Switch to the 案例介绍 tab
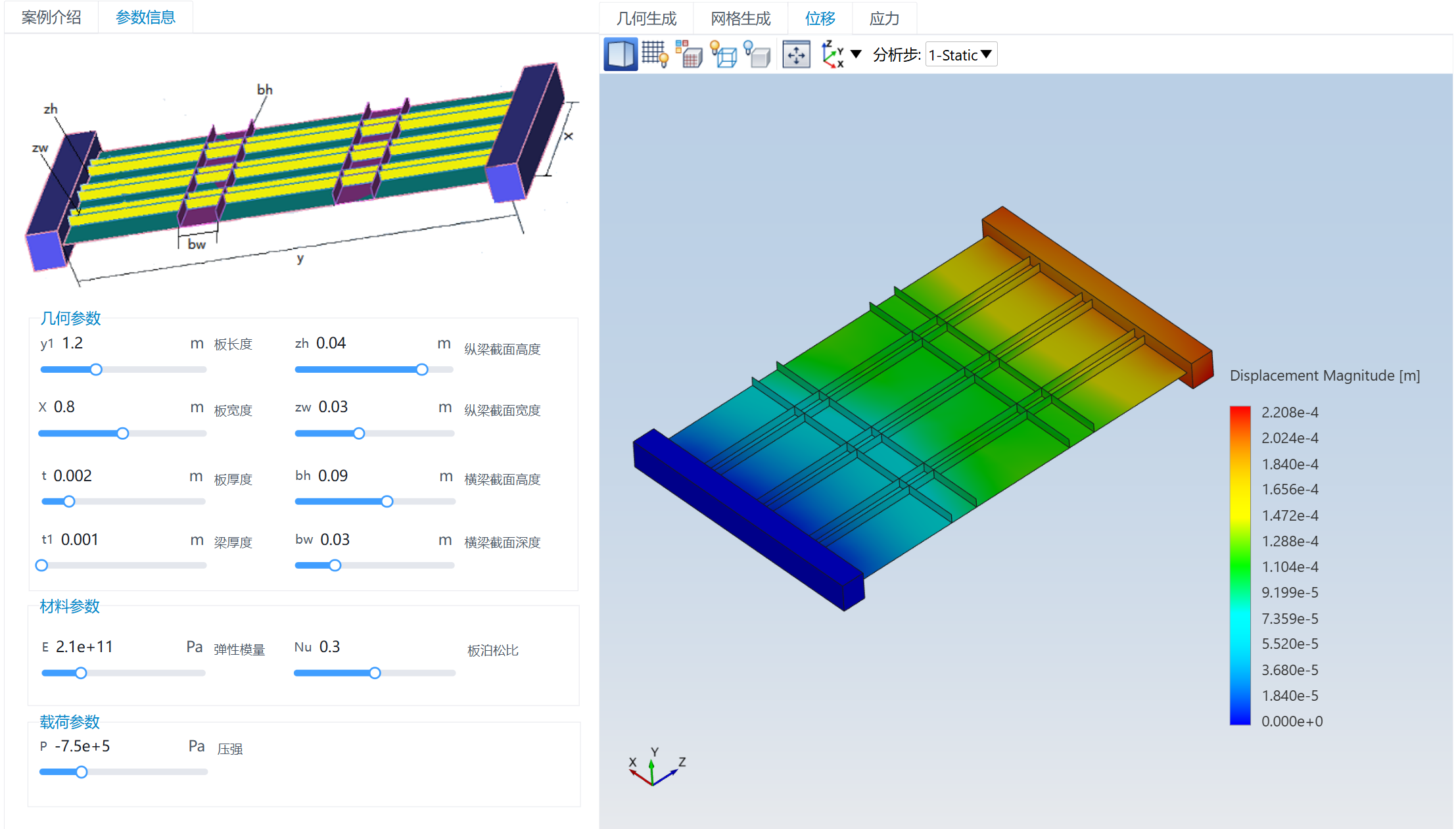The image size is (1456, 829). [x=51, y=17]
